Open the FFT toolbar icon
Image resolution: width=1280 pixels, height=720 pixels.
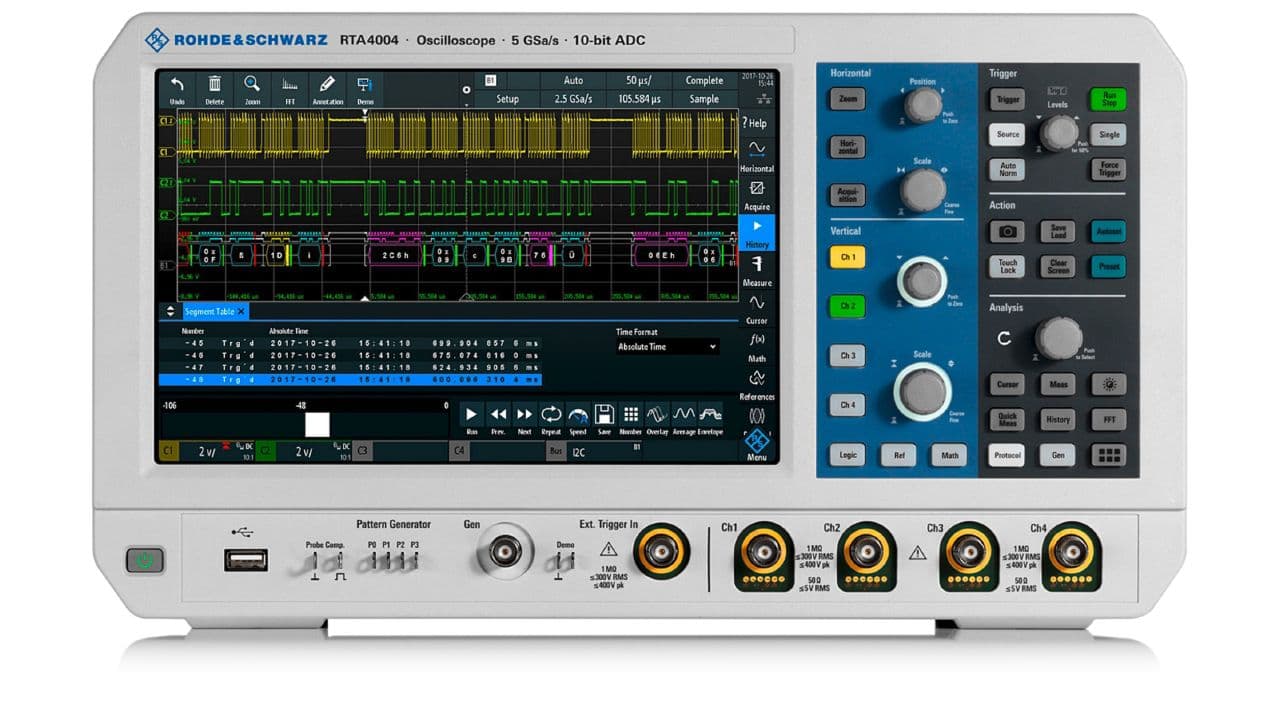[x=290, y=89]
